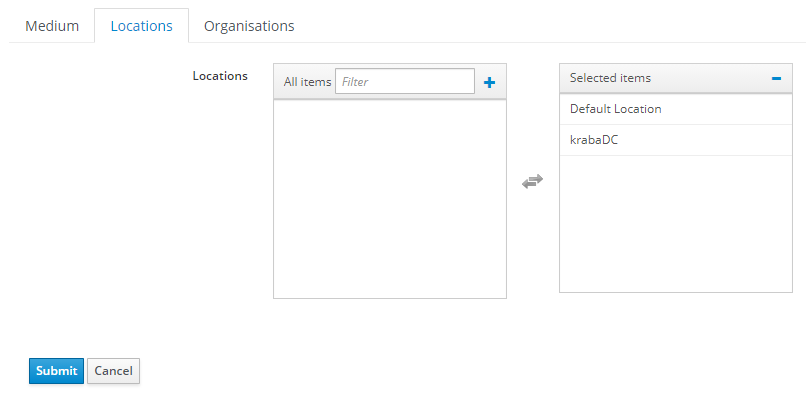This screenshot has height=405, width=806.
Task: Deselect Default Location from selected items
Action: pyautogui.click(x=675, y=109)
